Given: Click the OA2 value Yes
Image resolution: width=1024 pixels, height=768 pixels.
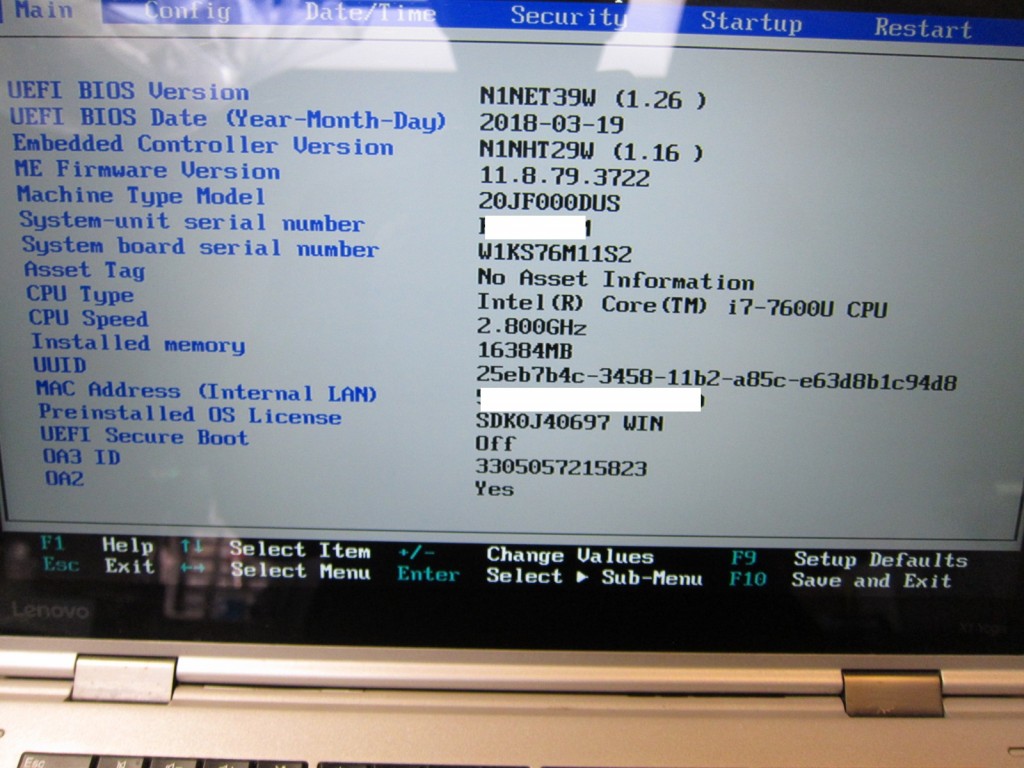Looking at the screenshot, I should (x=494, y=489).
